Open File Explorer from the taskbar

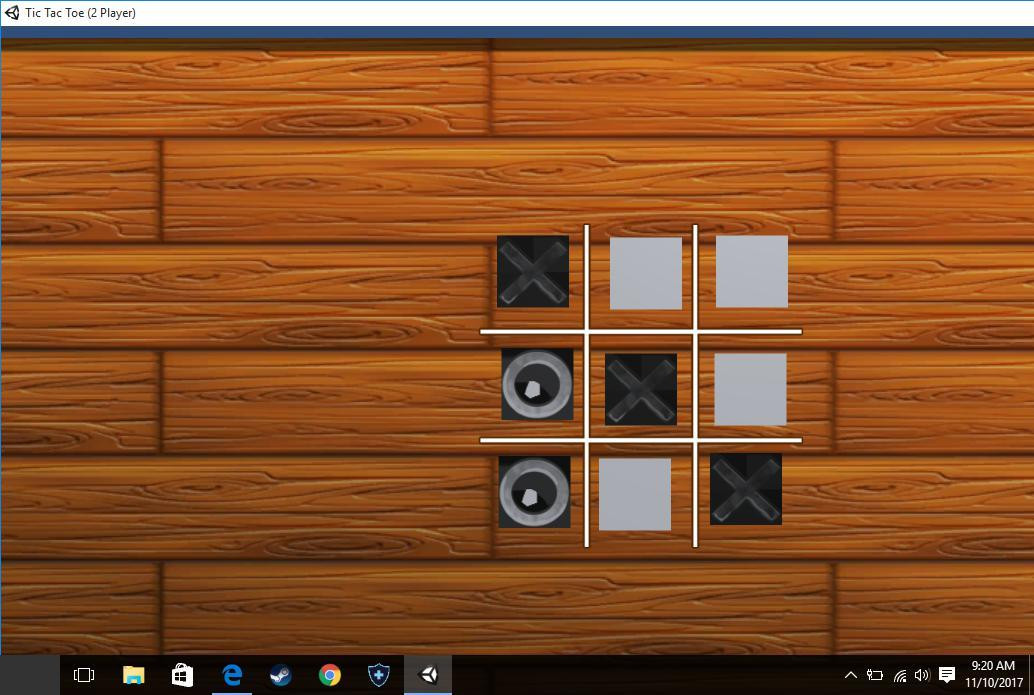point(133,675)
